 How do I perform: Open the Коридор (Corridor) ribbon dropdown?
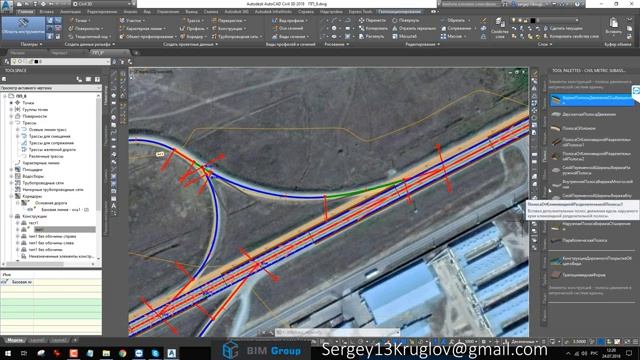point(194,36)
